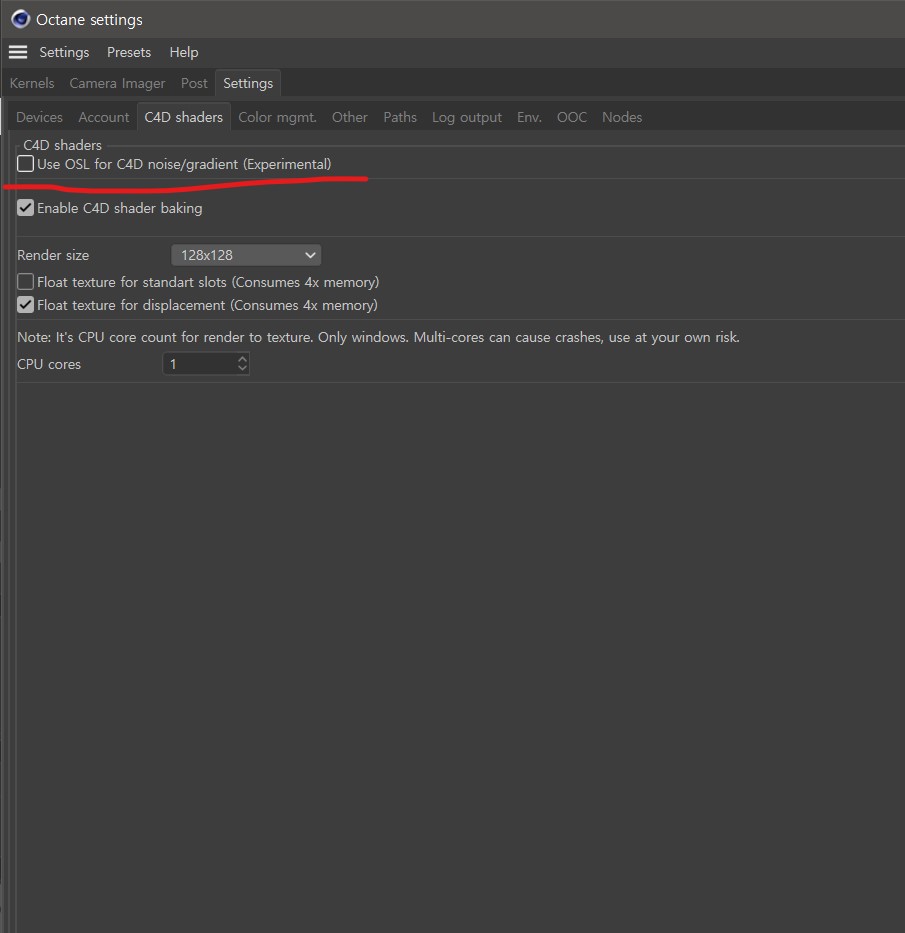Tick Float texture for standart slots checkbox

click(26, 281)
